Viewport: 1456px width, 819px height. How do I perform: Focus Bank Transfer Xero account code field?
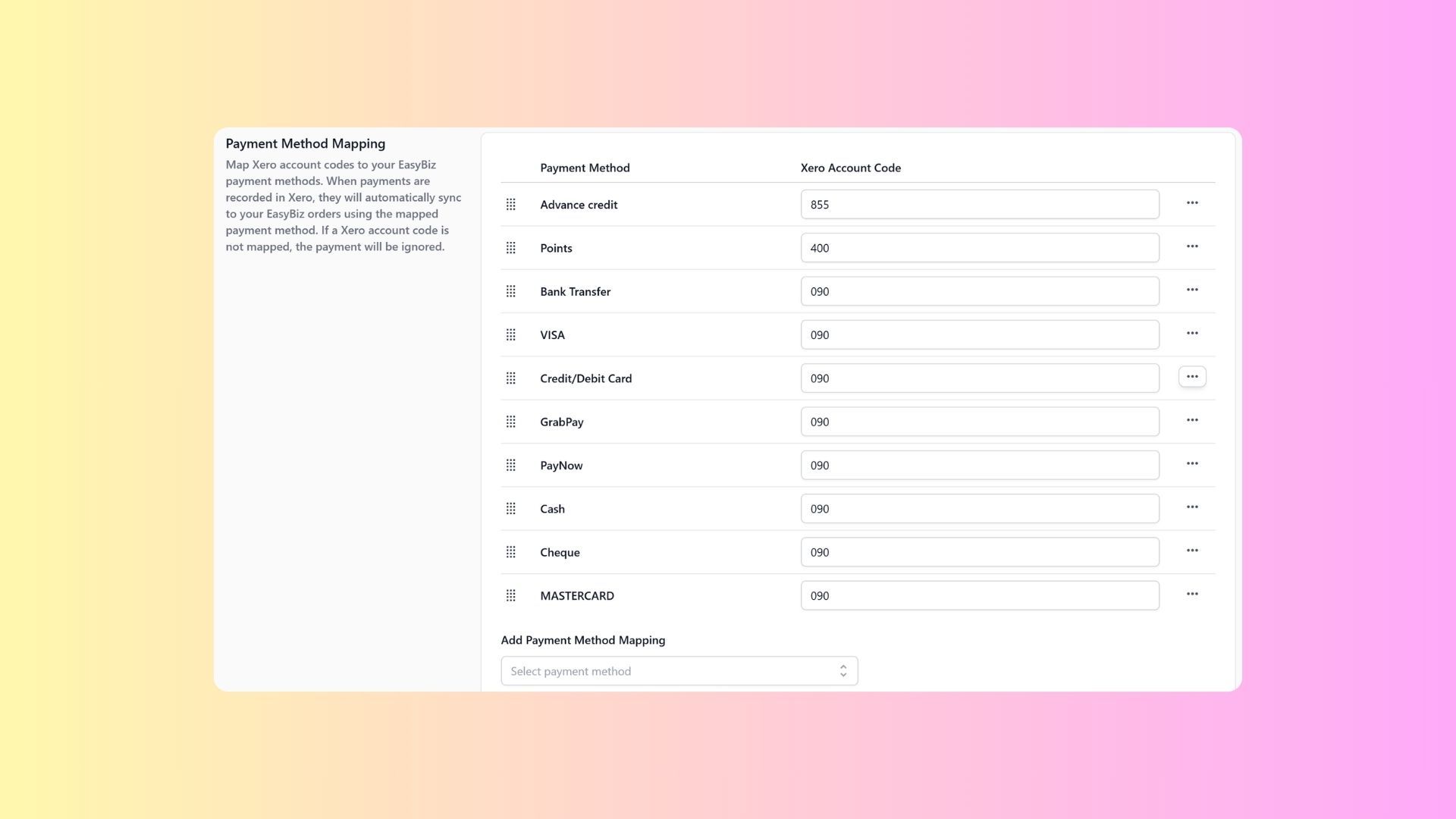tap(980, 291)
